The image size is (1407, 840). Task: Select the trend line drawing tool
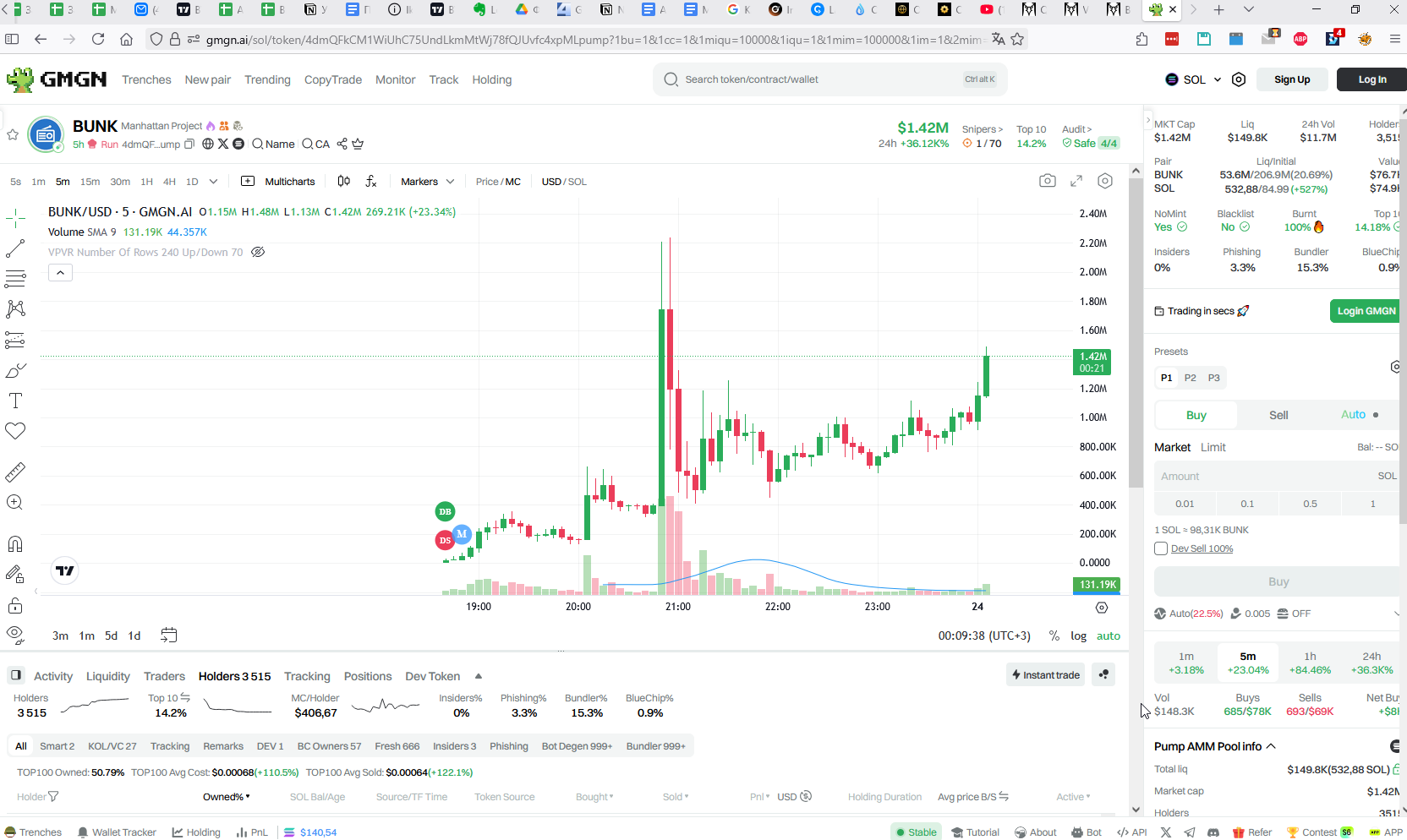[15, 249]
